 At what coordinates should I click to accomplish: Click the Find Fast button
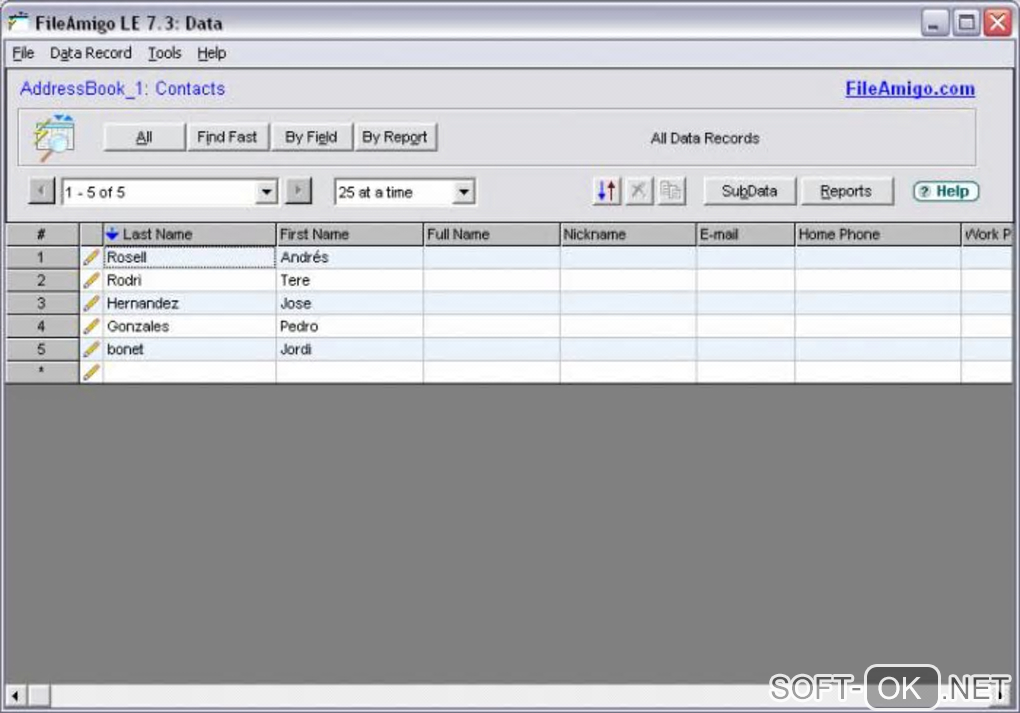coord(227,137)
